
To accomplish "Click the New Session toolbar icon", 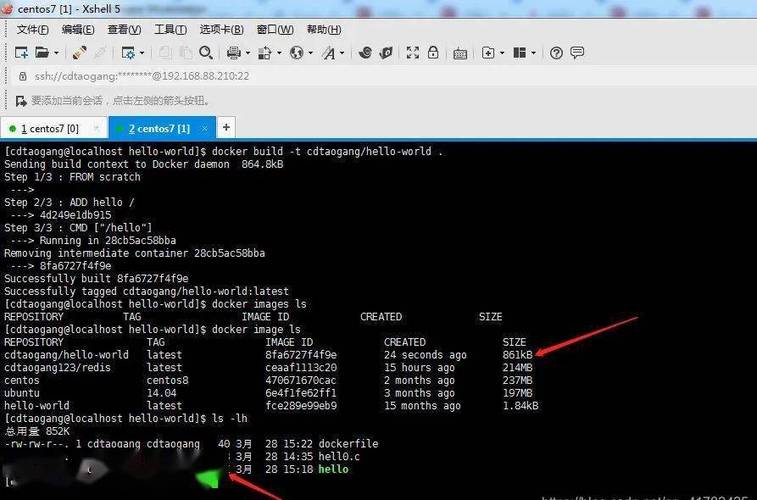I will coord(21,53).
